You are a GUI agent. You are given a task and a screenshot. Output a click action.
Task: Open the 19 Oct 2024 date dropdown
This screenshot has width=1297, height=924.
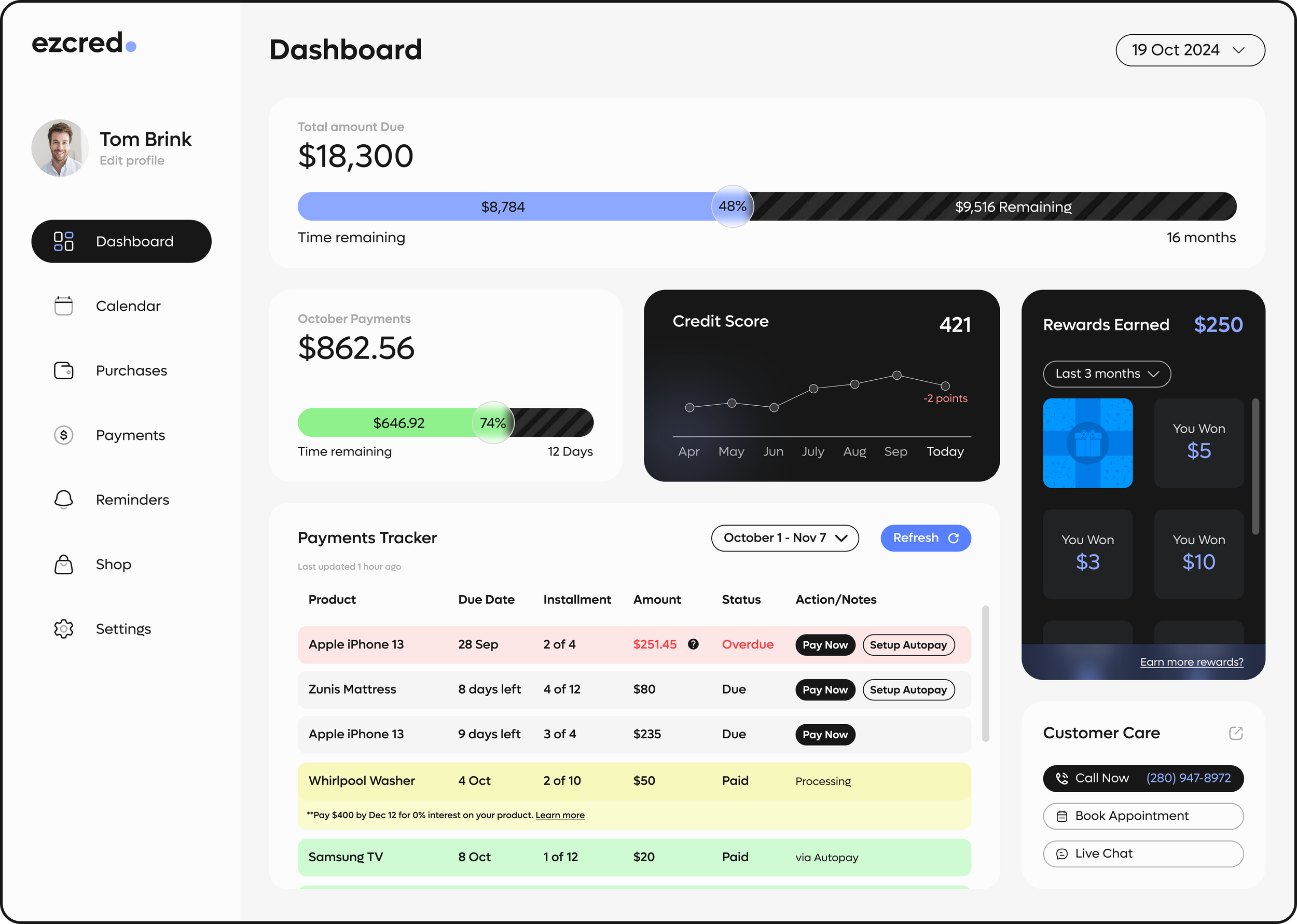pos(1190,50)
